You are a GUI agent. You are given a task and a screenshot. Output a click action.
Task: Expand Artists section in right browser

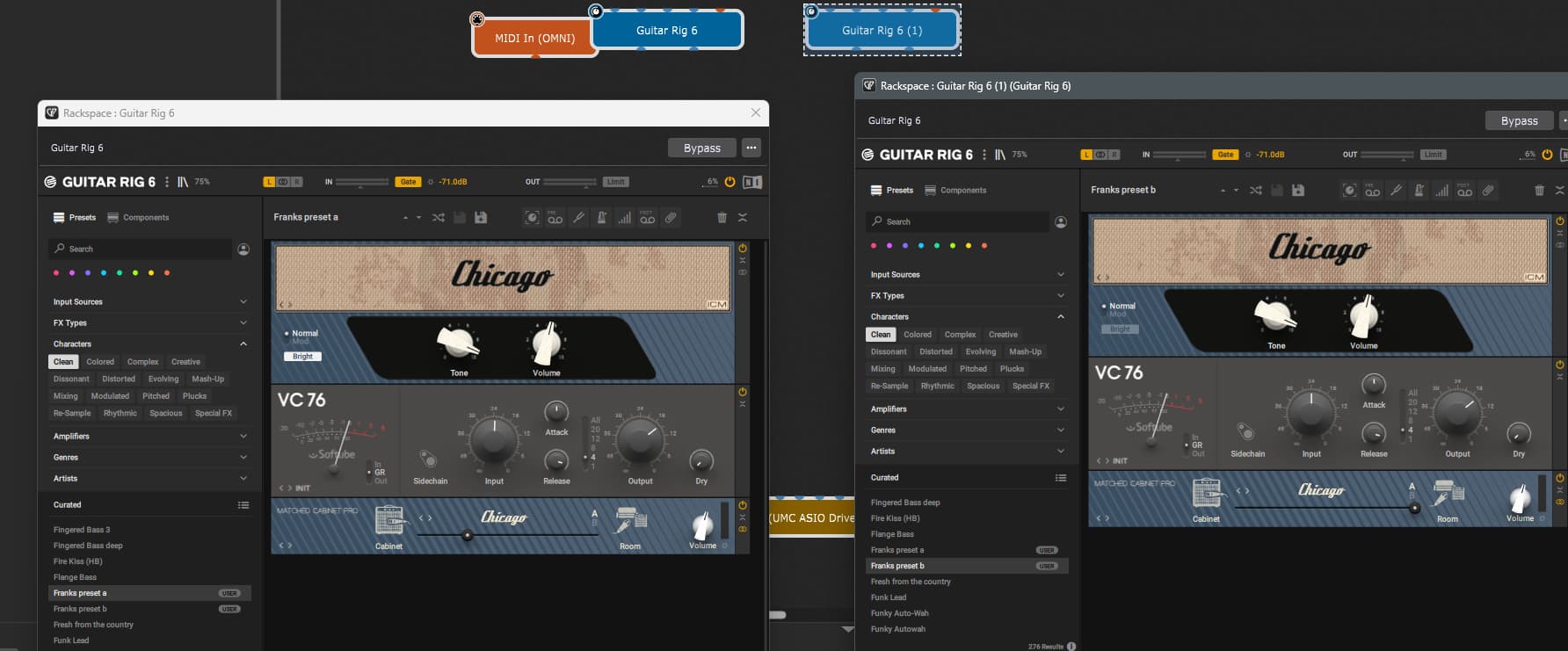tap(968, 452)
